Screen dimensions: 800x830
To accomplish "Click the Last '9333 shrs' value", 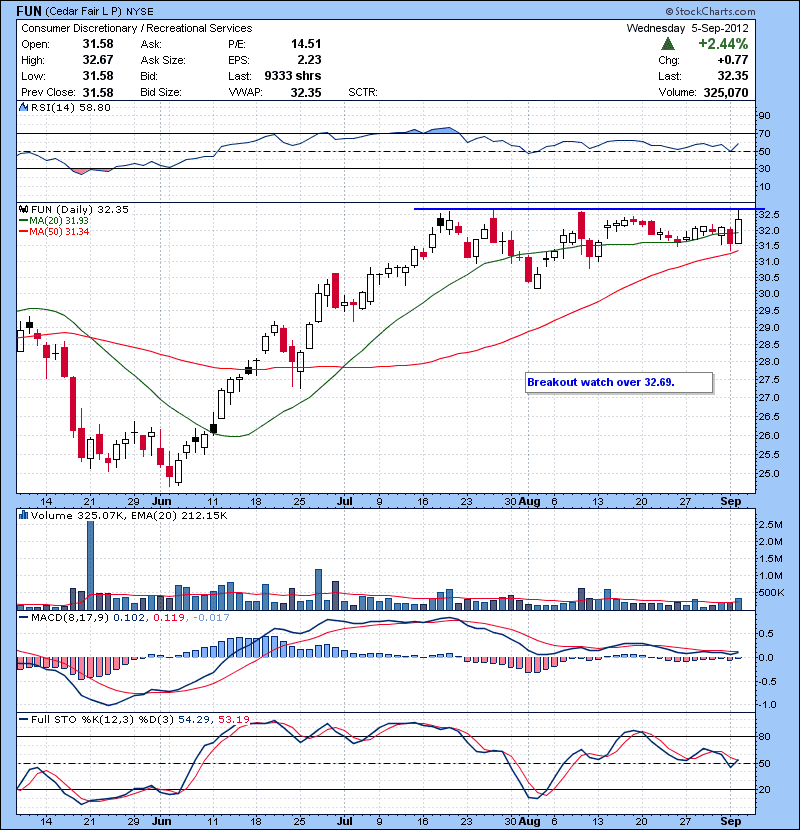I will 293,76.
